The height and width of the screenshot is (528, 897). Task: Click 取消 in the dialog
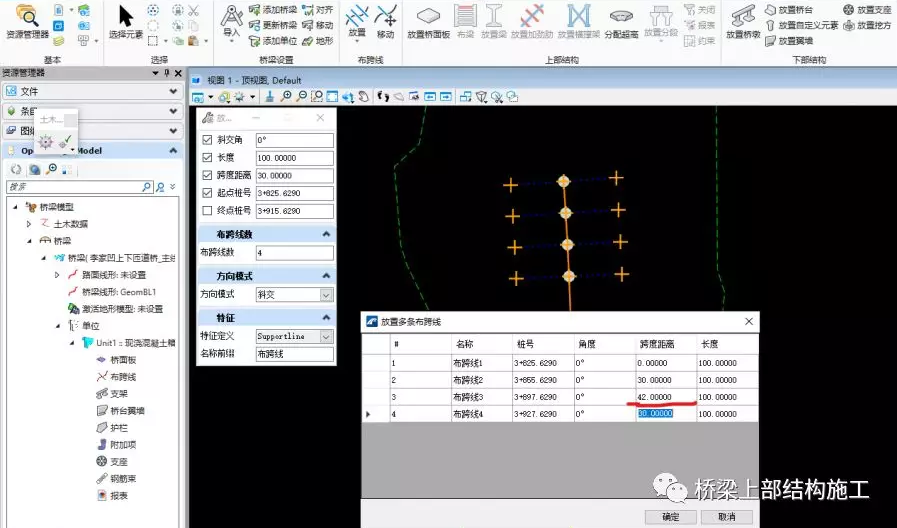[727, 517]
